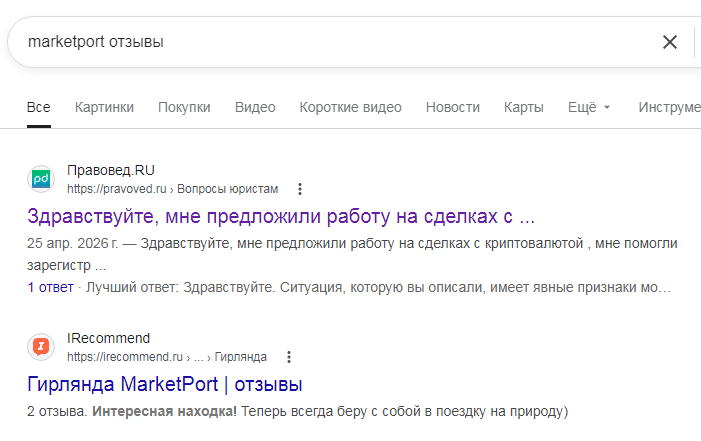Image resolution: width=701 pixels, height=441 pixels.
Task: Switch to the 'Новости' tab
Action: point(452,107)
